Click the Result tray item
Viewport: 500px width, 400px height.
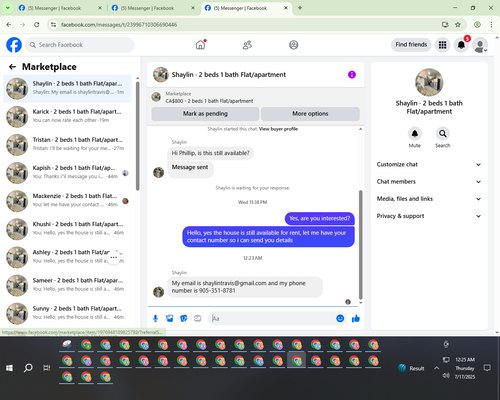[x=411, y=368]
